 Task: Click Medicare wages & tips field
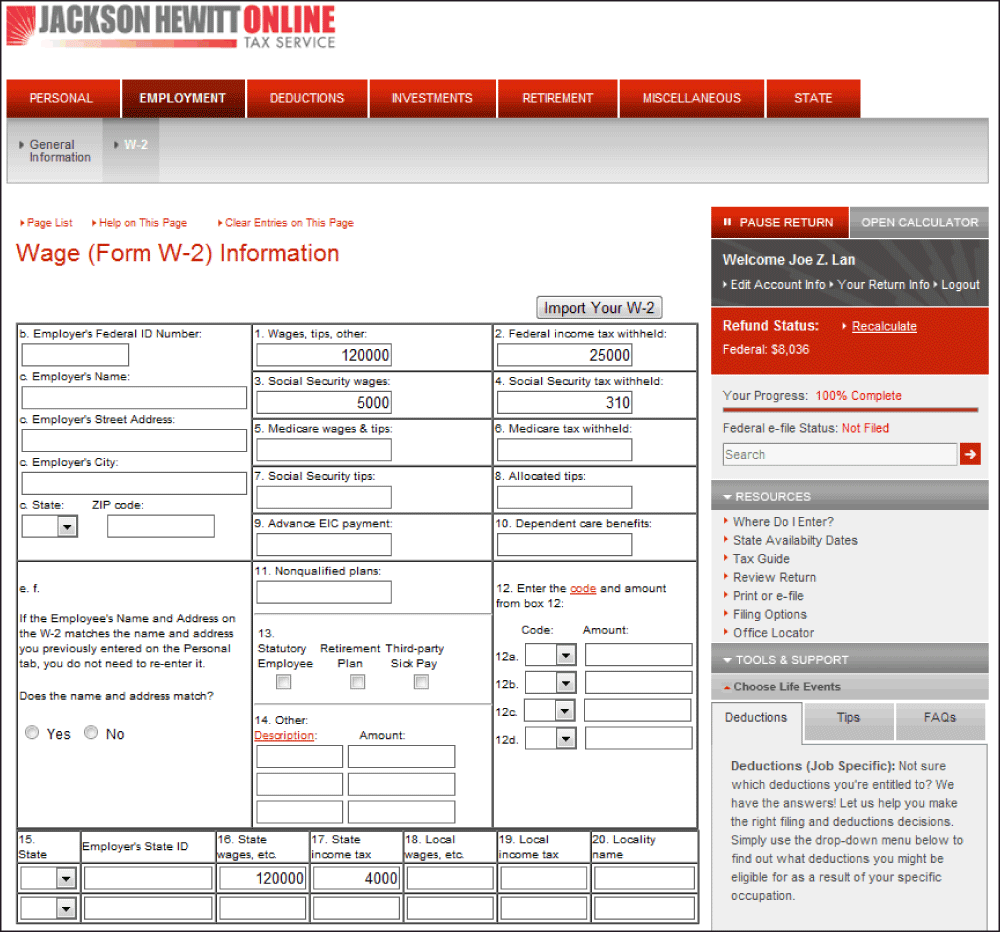[x=324, y=450]
